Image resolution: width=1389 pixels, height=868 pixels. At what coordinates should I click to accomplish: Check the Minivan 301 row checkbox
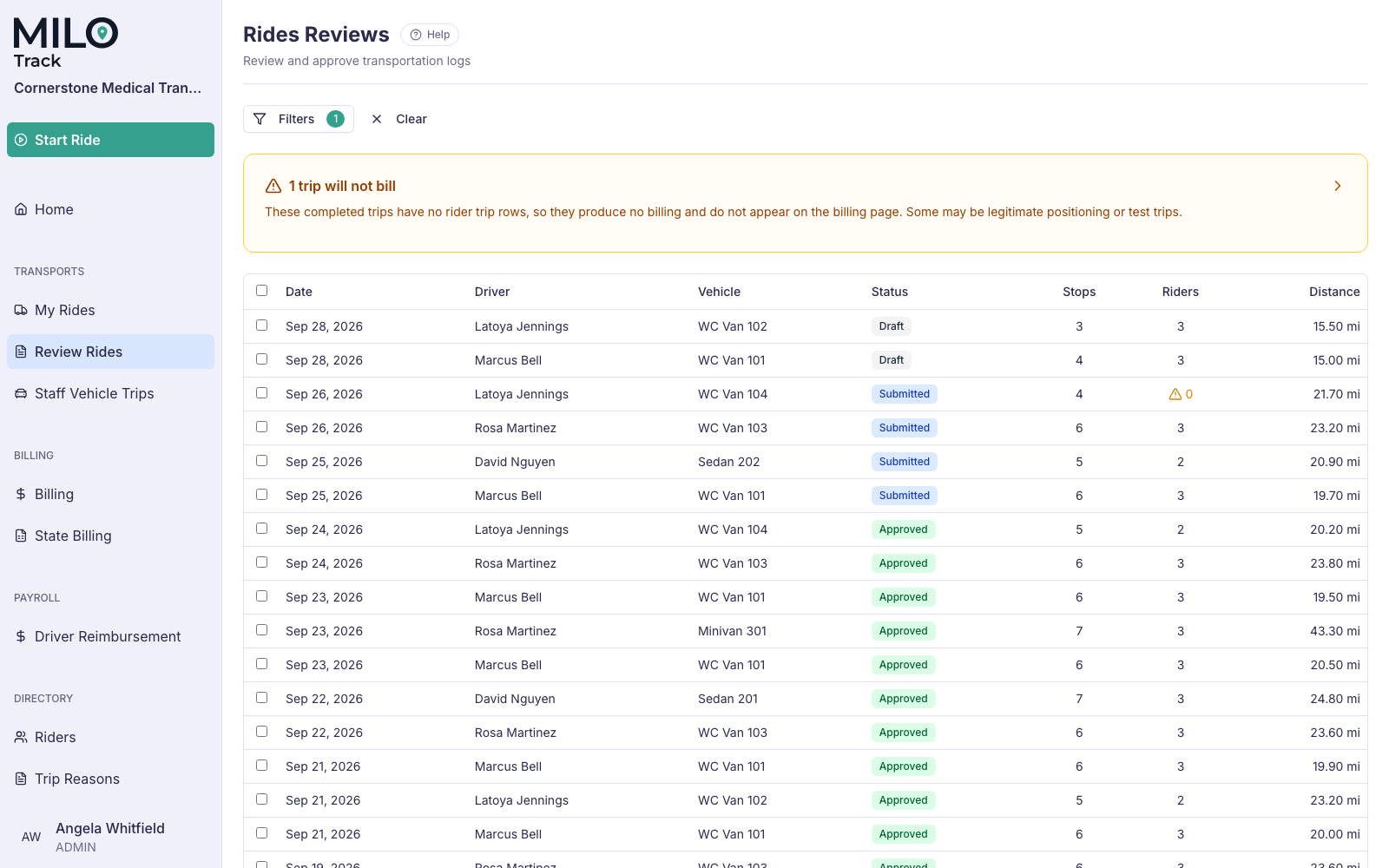(x=262, y=630)
